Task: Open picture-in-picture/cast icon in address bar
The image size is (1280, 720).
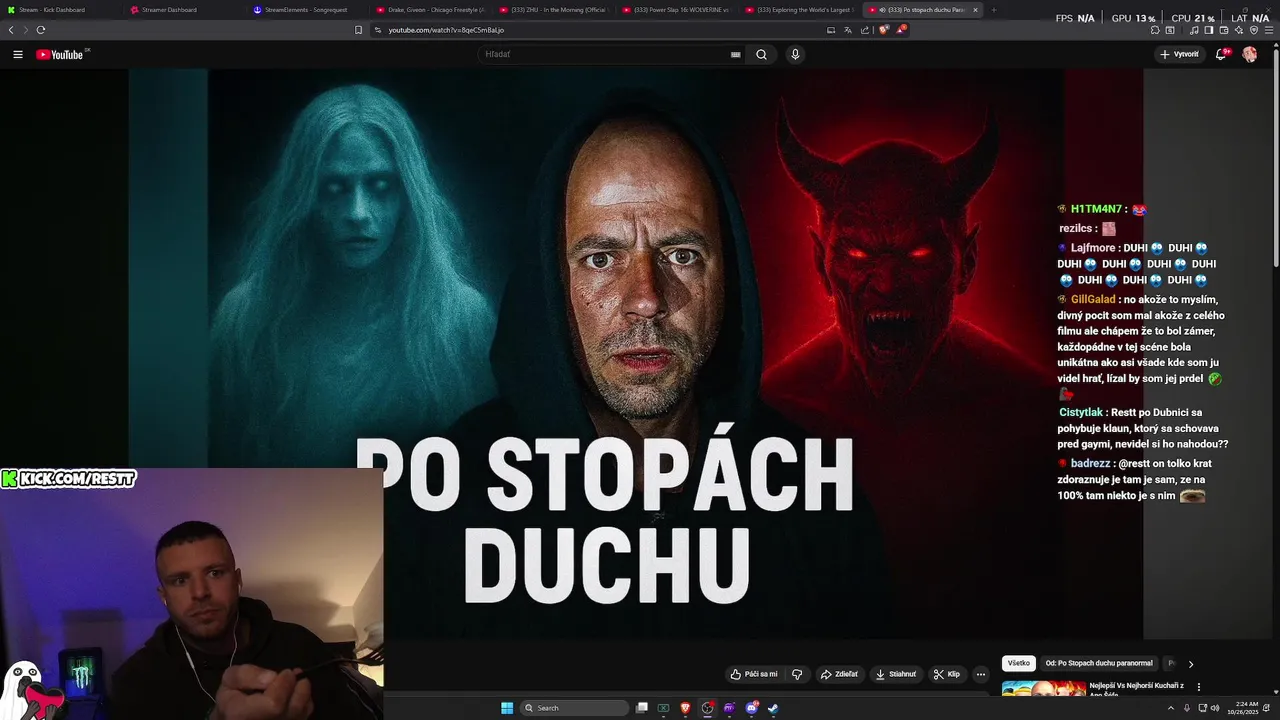Action: coord(831,30)
